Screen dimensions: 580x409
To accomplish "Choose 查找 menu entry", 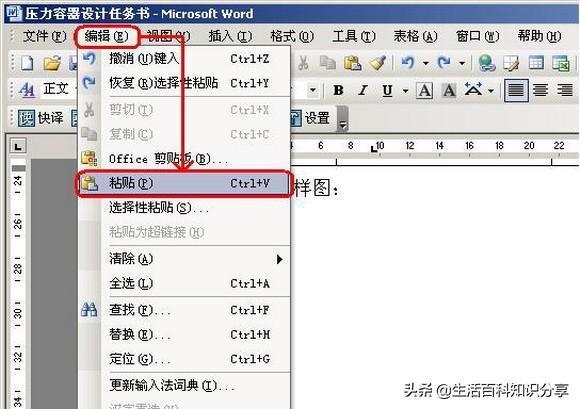I will point(184,310).
